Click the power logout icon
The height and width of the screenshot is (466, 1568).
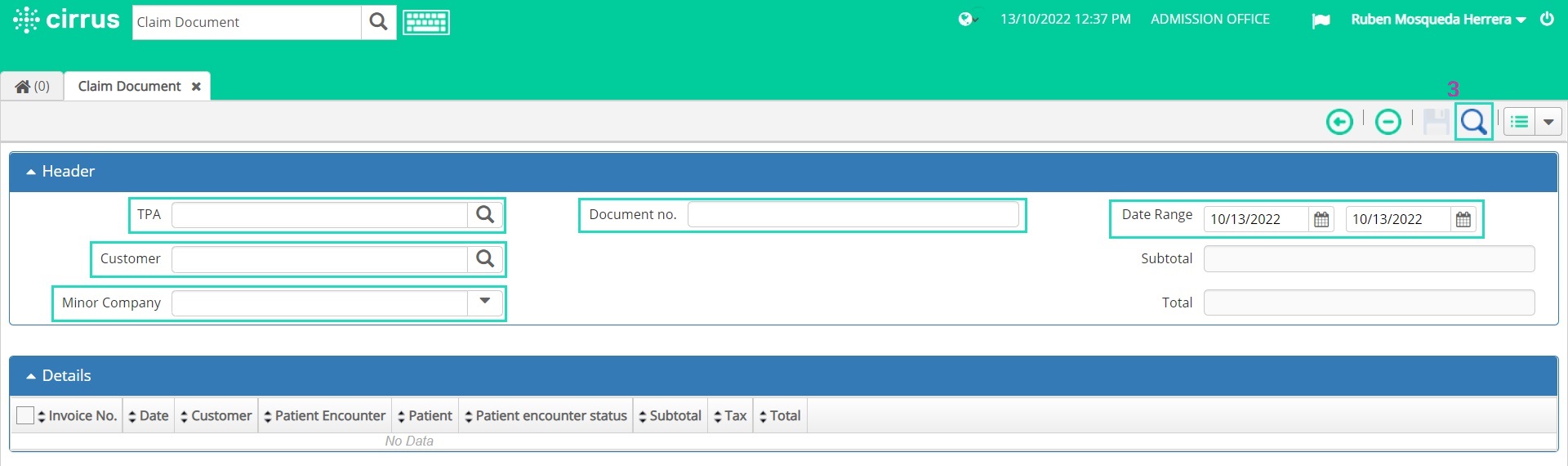(x=1547, y=19)
